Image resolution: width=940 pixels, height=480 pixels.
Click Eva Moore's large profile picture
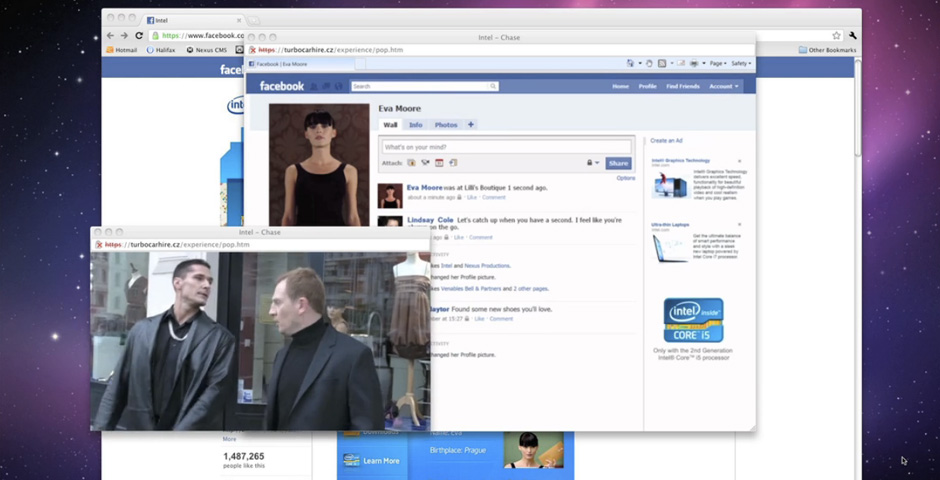319,165
